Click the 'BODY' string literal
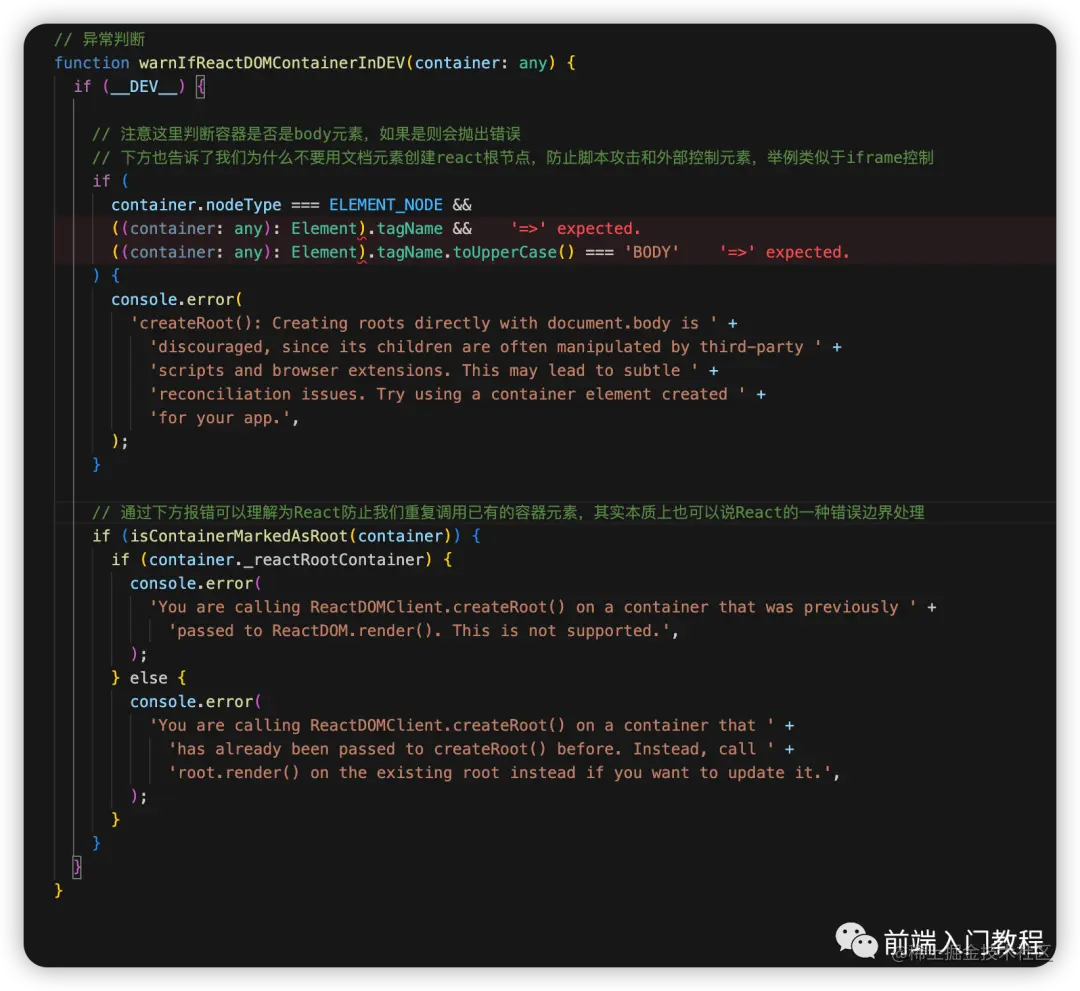 (x=652, y=253)
